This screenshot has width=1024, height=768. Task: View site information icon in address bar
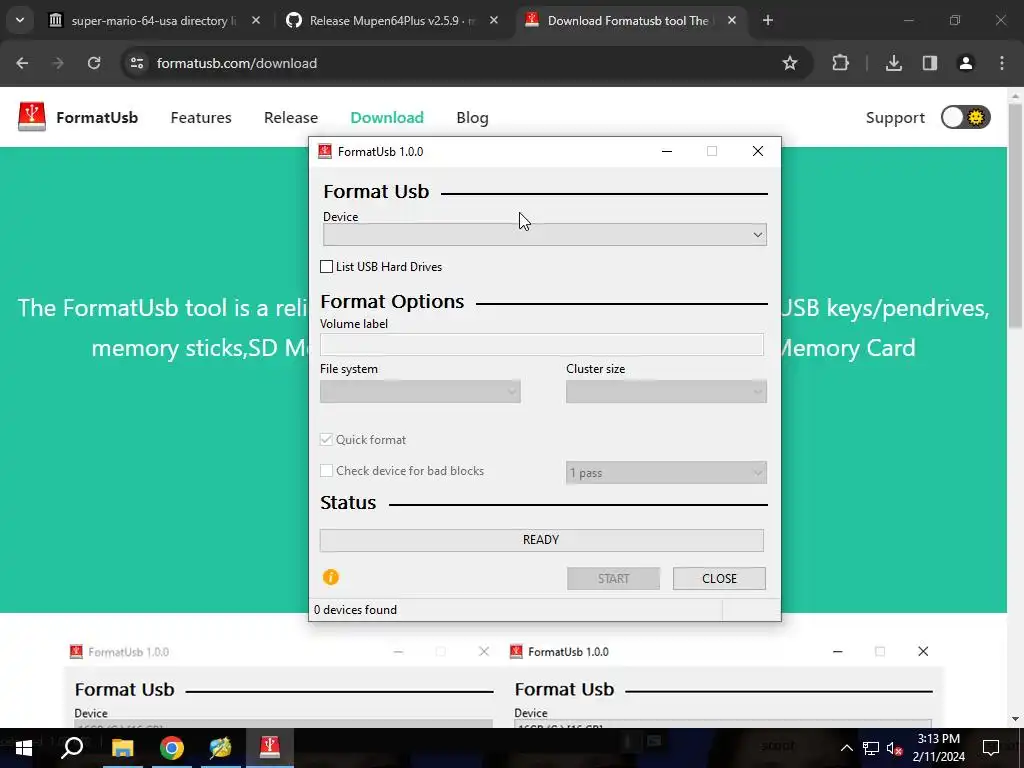pyautogui.click(x=136, y=63)
